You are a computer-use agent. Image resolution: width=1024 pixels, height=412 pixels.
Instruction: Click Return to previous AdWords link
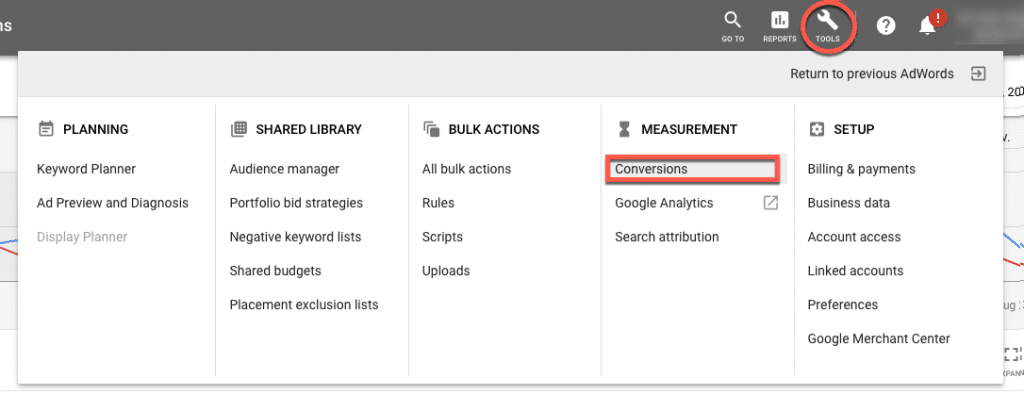click(x=872, y=74)
